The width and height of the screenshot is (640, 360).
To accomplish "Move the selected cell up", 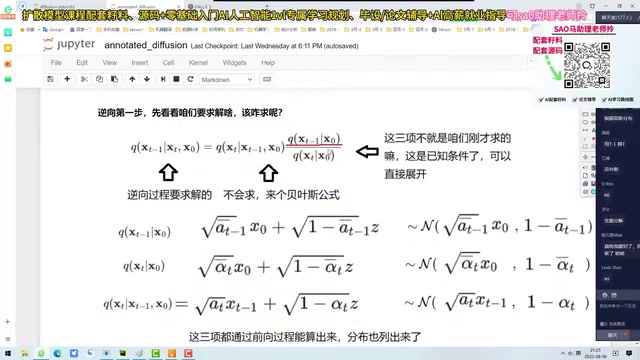I will tap(132, 79).
